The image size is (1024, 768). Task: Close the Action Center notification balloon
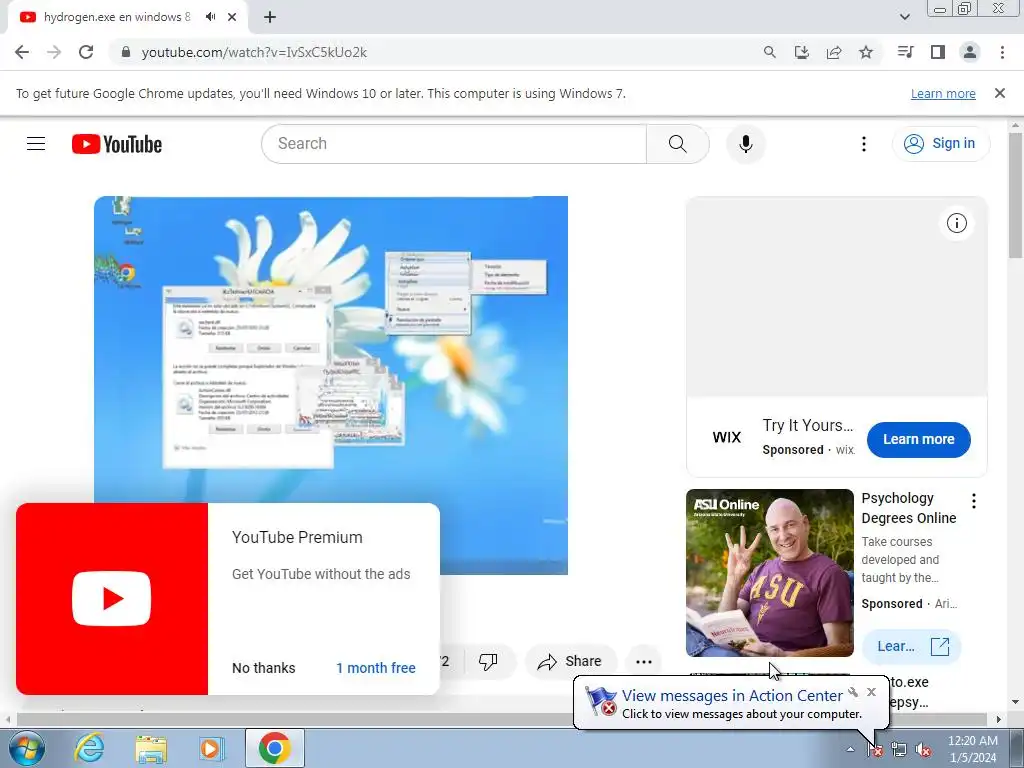tap(871, 692)
